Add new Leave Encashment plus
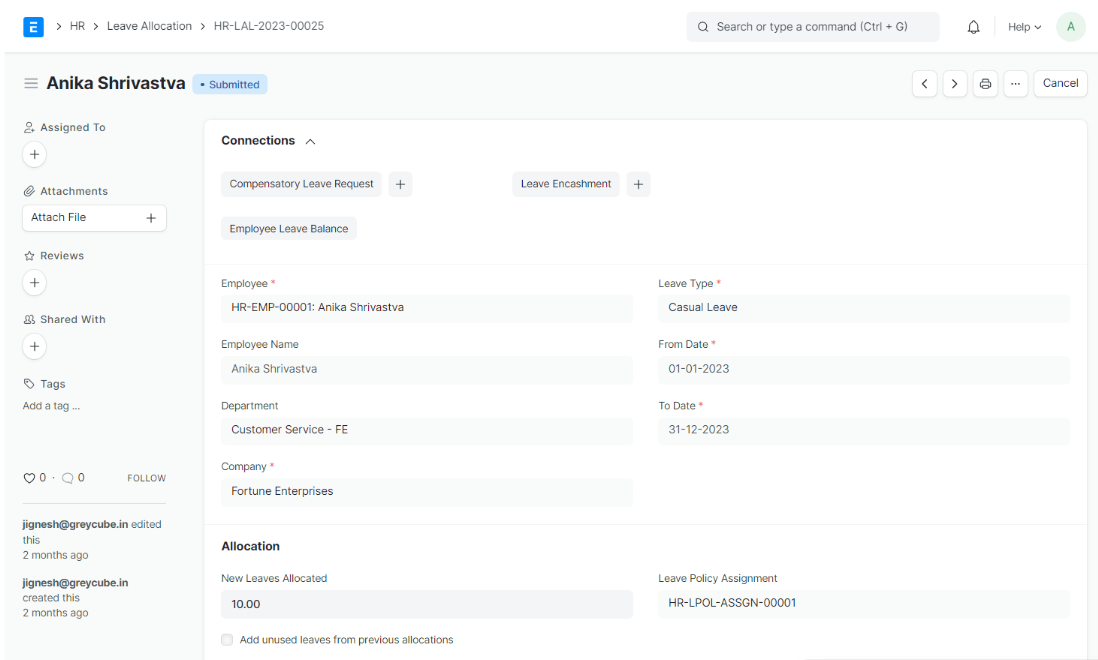Screen dimensions: 1098x660 point(638,184)
